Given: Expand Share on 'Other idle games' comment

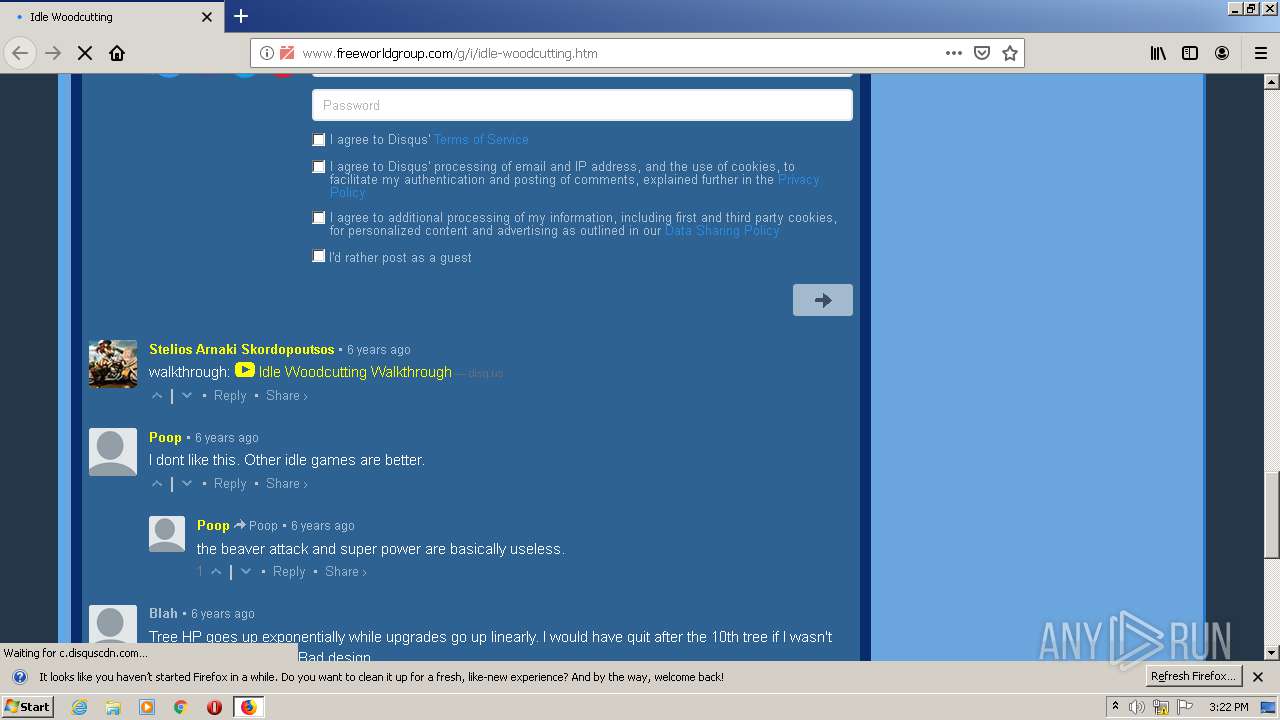Looking at the screenshot, I should [x=286, y=484].
